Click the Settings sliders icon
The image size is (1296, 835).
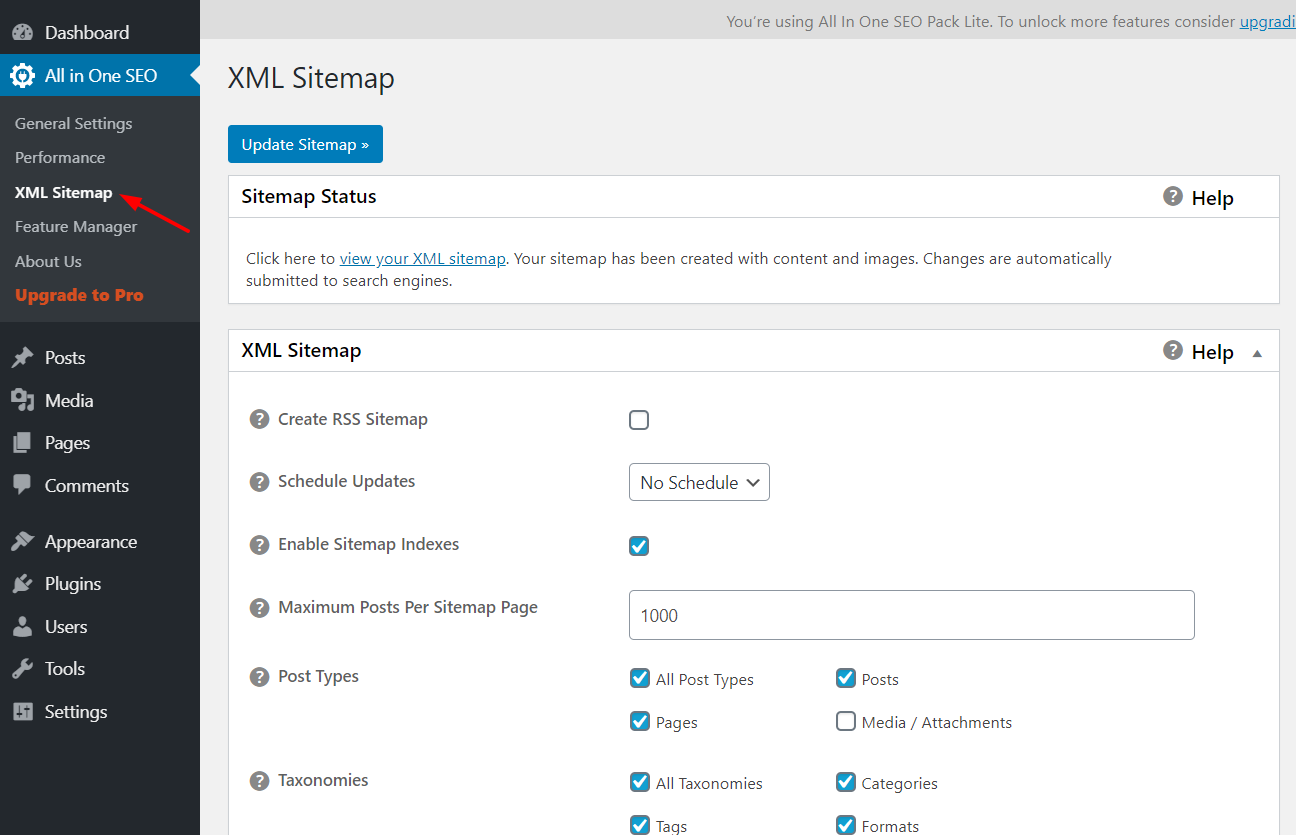pos(22,712)
